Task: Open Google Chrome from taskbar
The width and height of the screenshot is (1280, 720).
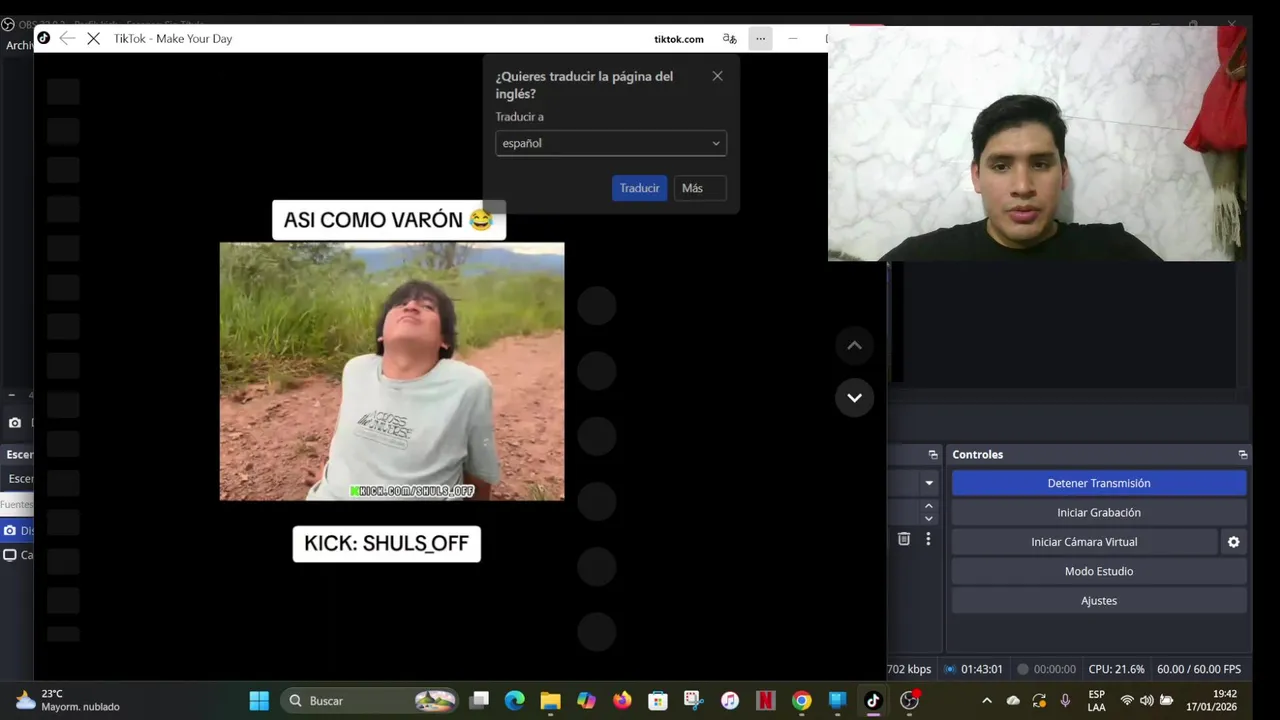Action: [x=802, y=701]
